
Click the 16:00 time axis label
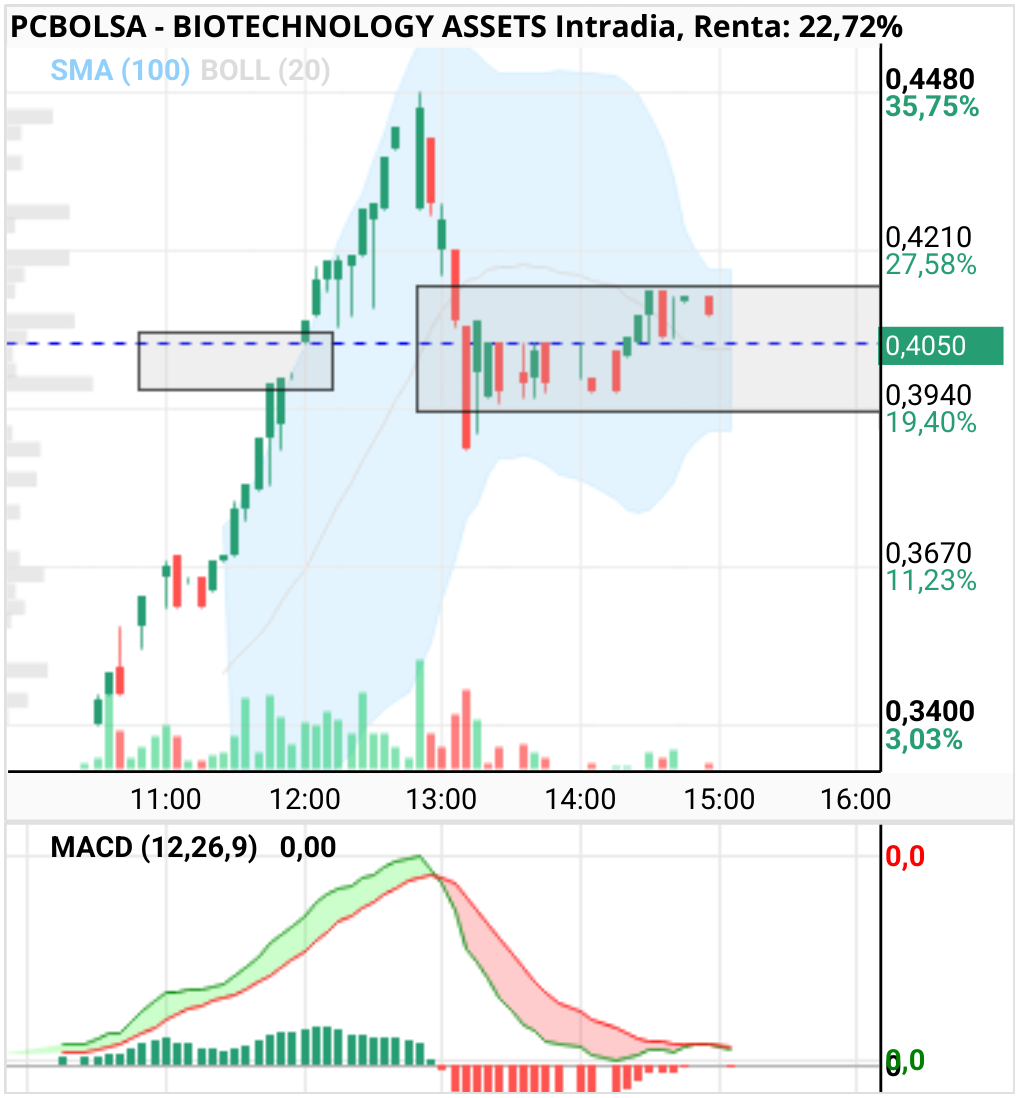(x=856, y=799)
